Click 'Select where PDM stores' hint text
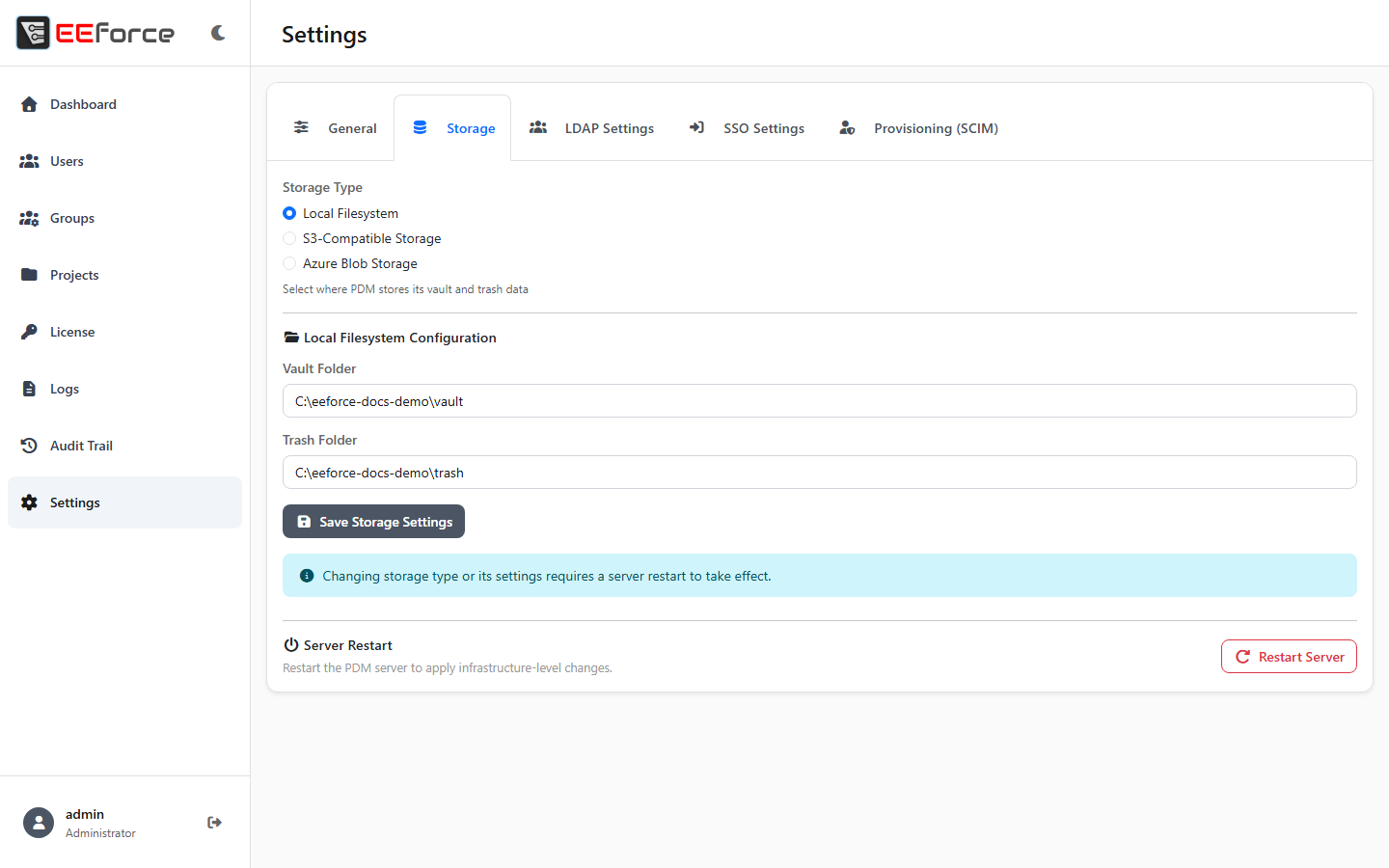 [x=405, y=289]
